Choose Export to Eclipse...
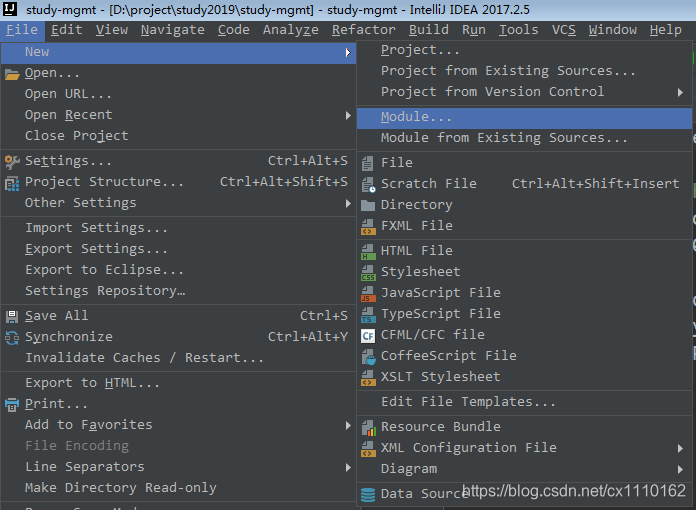 tap(178, 270)
